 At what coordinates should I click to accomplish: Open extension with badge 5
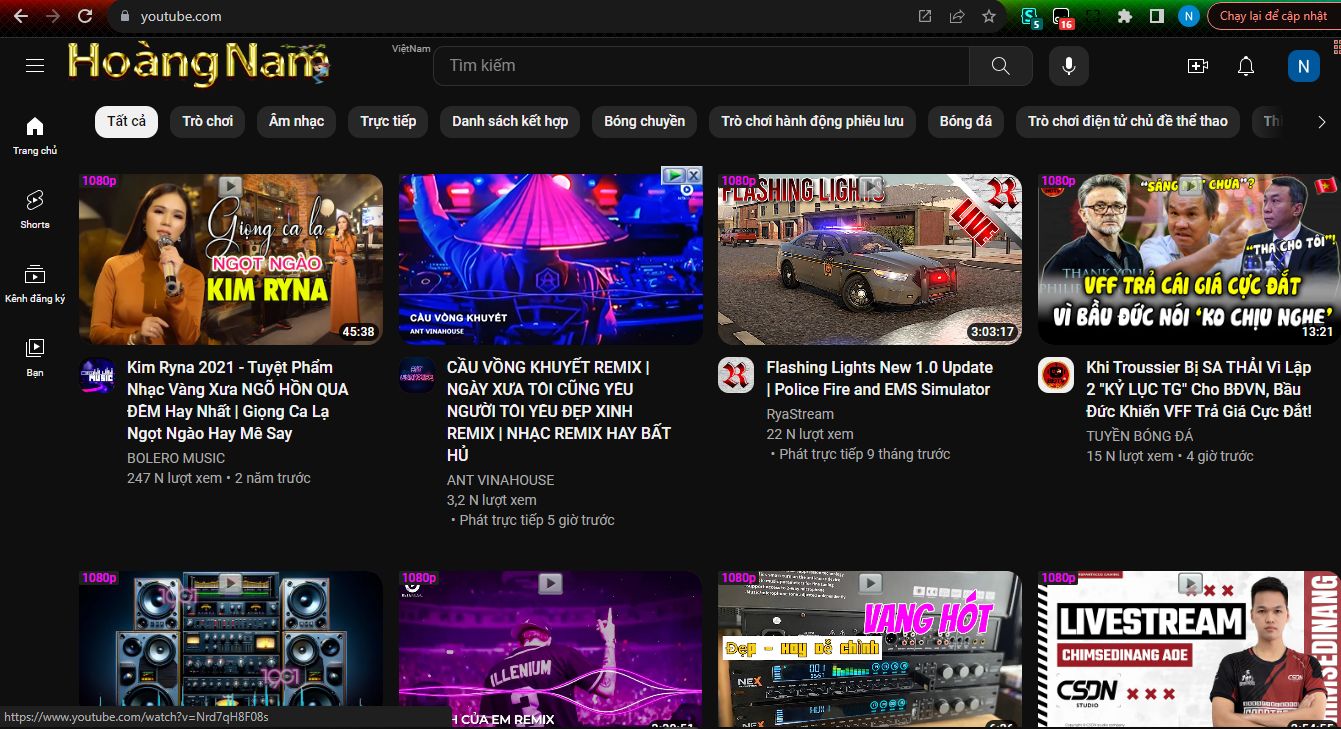click(1030, 17)
